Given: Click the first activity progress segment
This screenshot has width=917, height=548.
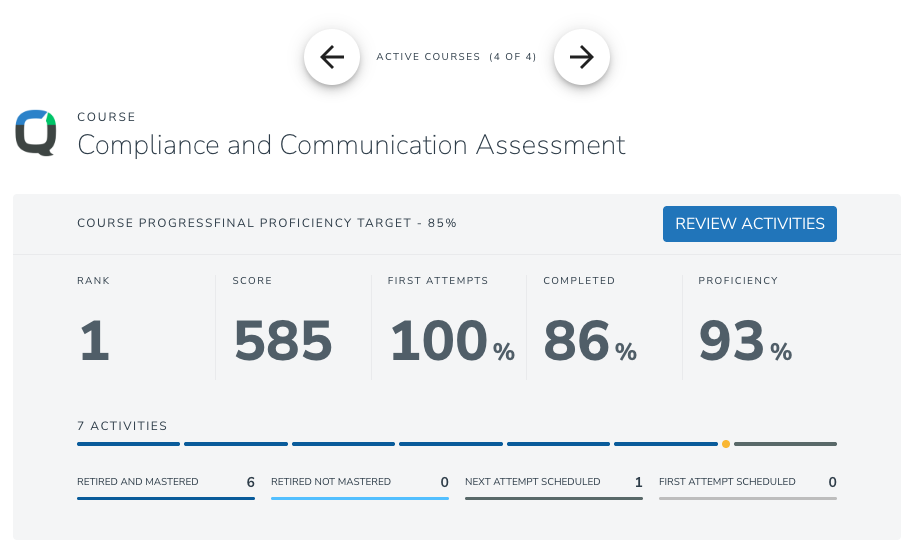Looking at the screenshot, I should click(129, 444).
